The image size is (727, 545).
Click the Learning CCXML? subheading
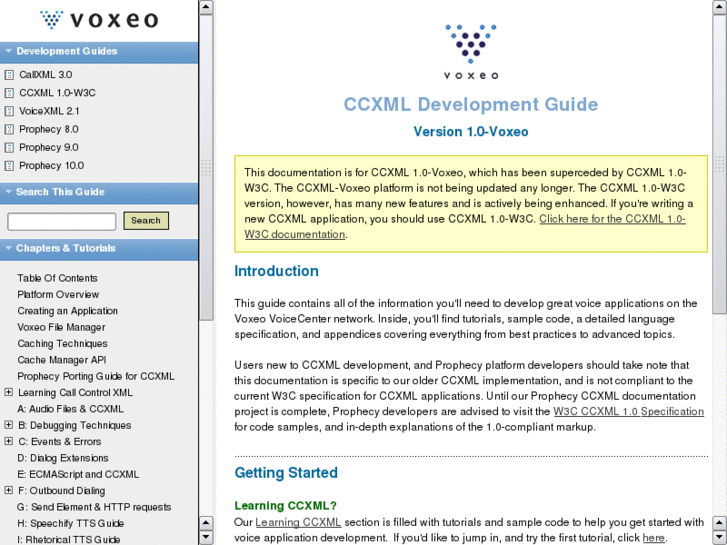[x=286, y=506]
